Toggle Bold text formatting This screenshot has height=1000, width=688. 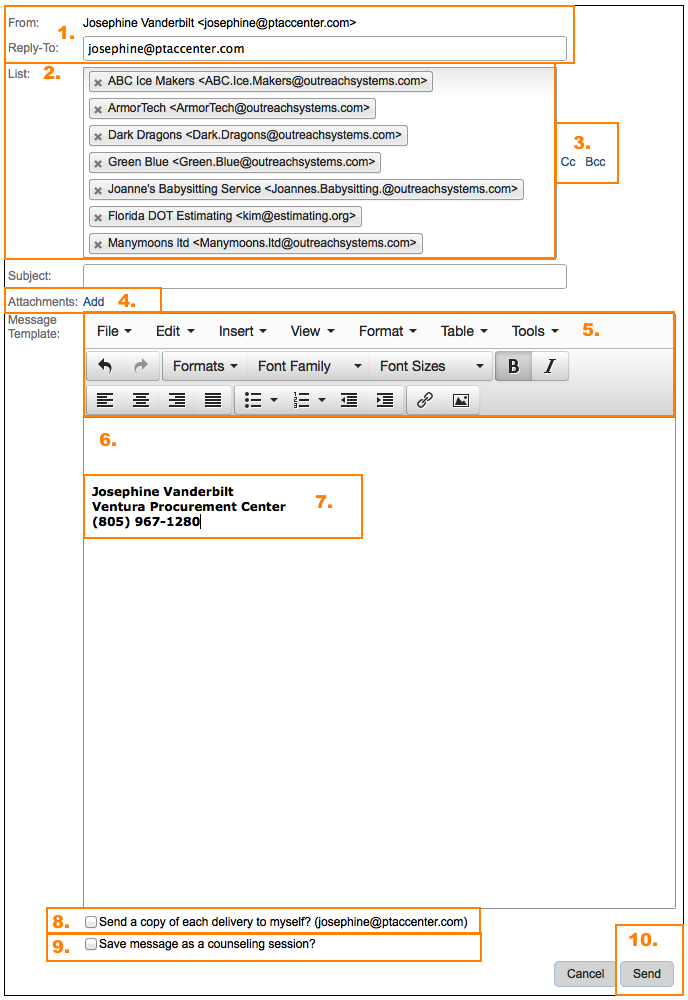pos(513,366)
